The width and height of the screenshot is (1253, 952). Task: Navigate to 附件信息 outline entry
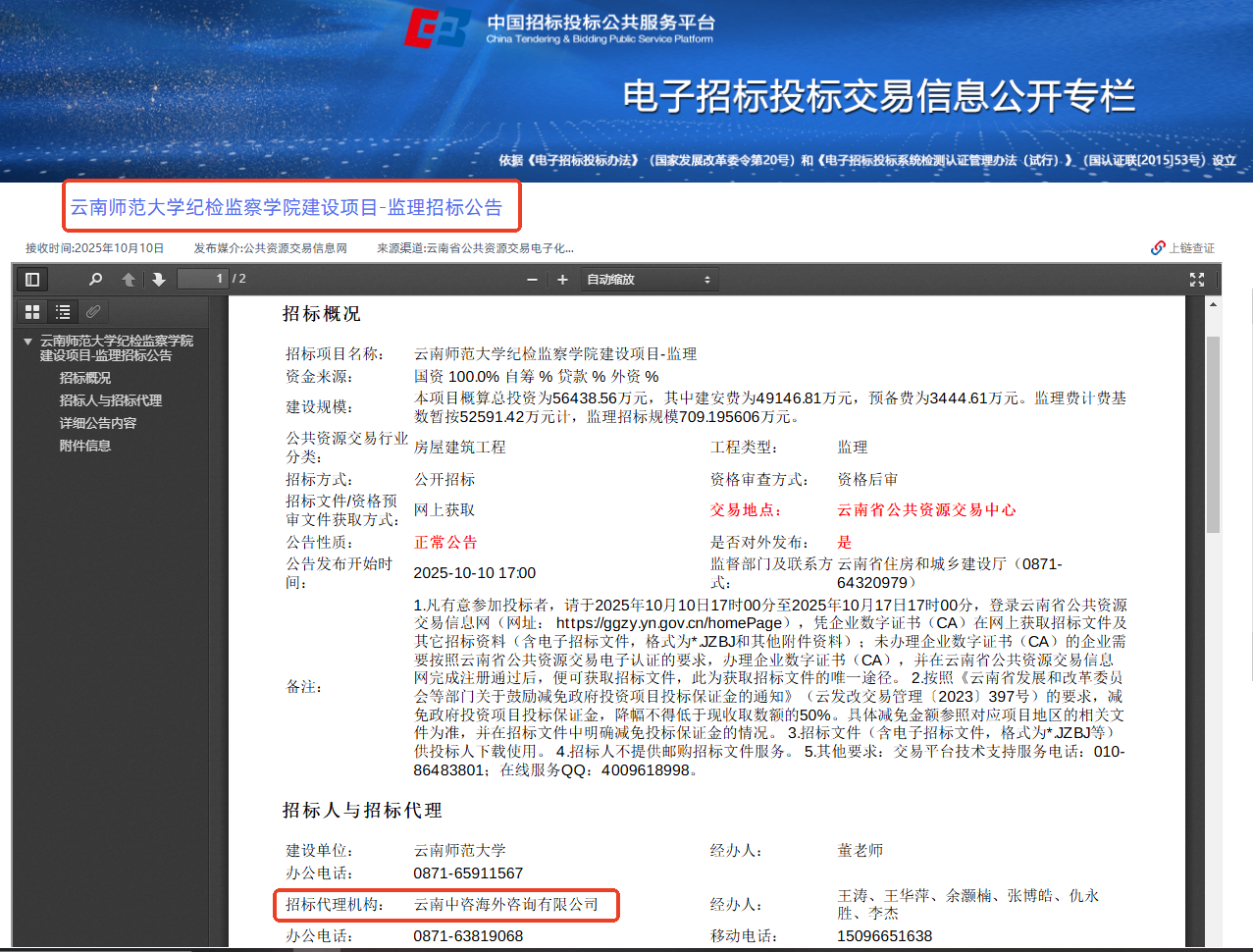pyautogui.click(x=84, y=446)
